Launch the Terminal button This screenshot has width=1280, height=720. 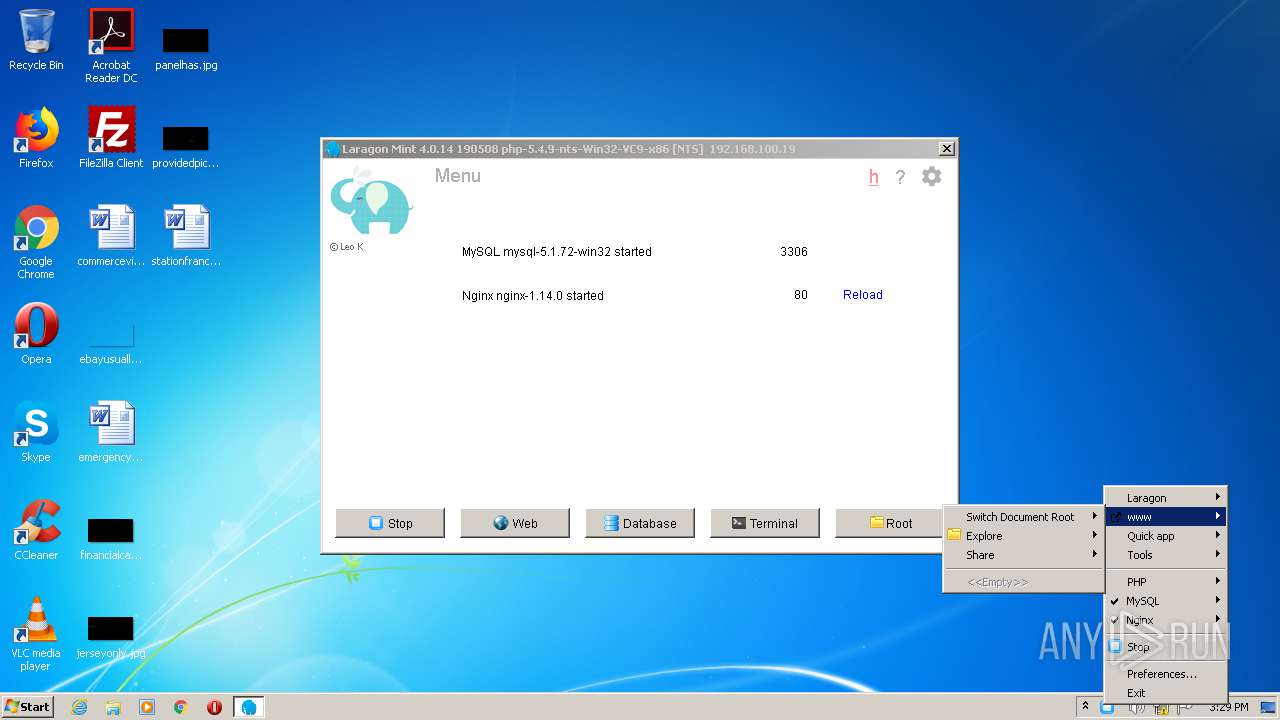tap(765, 523)
